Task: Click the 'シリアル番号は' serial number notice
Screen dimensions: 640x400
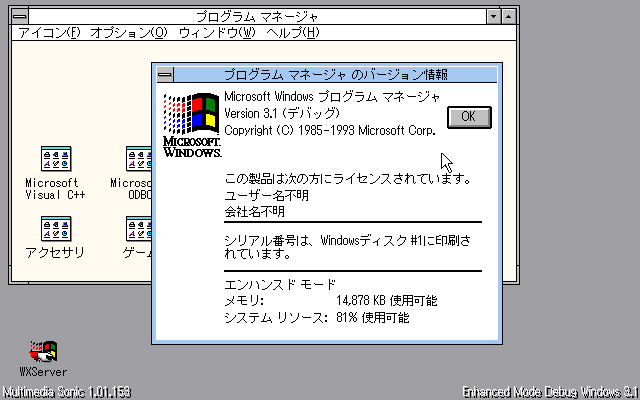Action: click(x=347, y=247)
